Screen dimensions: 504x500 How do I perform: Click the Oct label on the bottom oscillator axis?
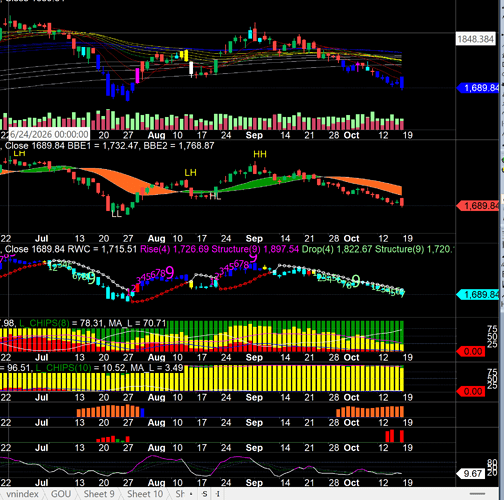click(x=351, y=483)
